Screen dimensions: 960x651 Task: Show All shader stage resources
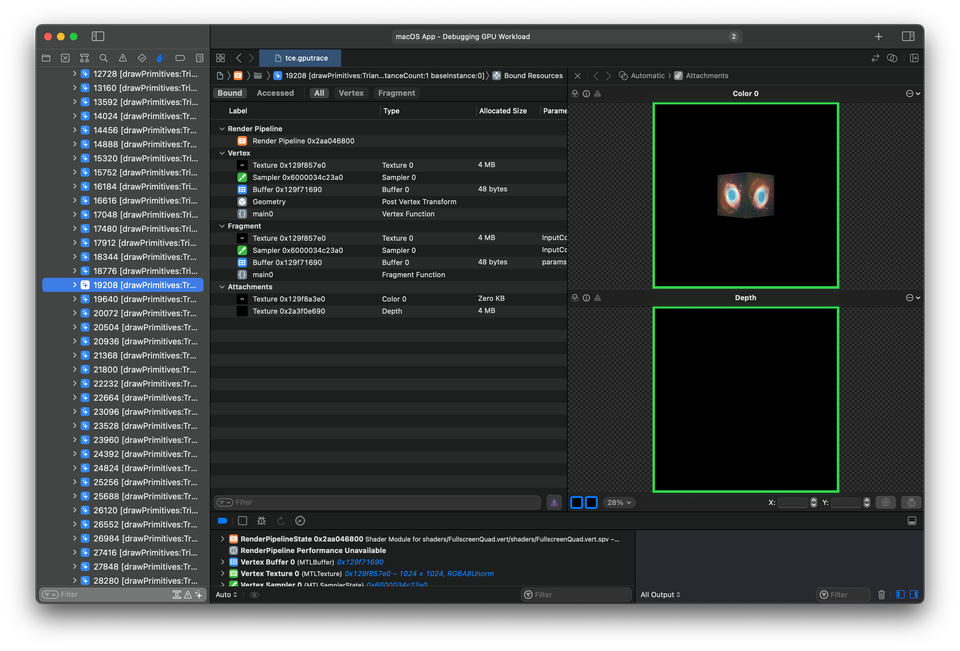click(319, 93)
